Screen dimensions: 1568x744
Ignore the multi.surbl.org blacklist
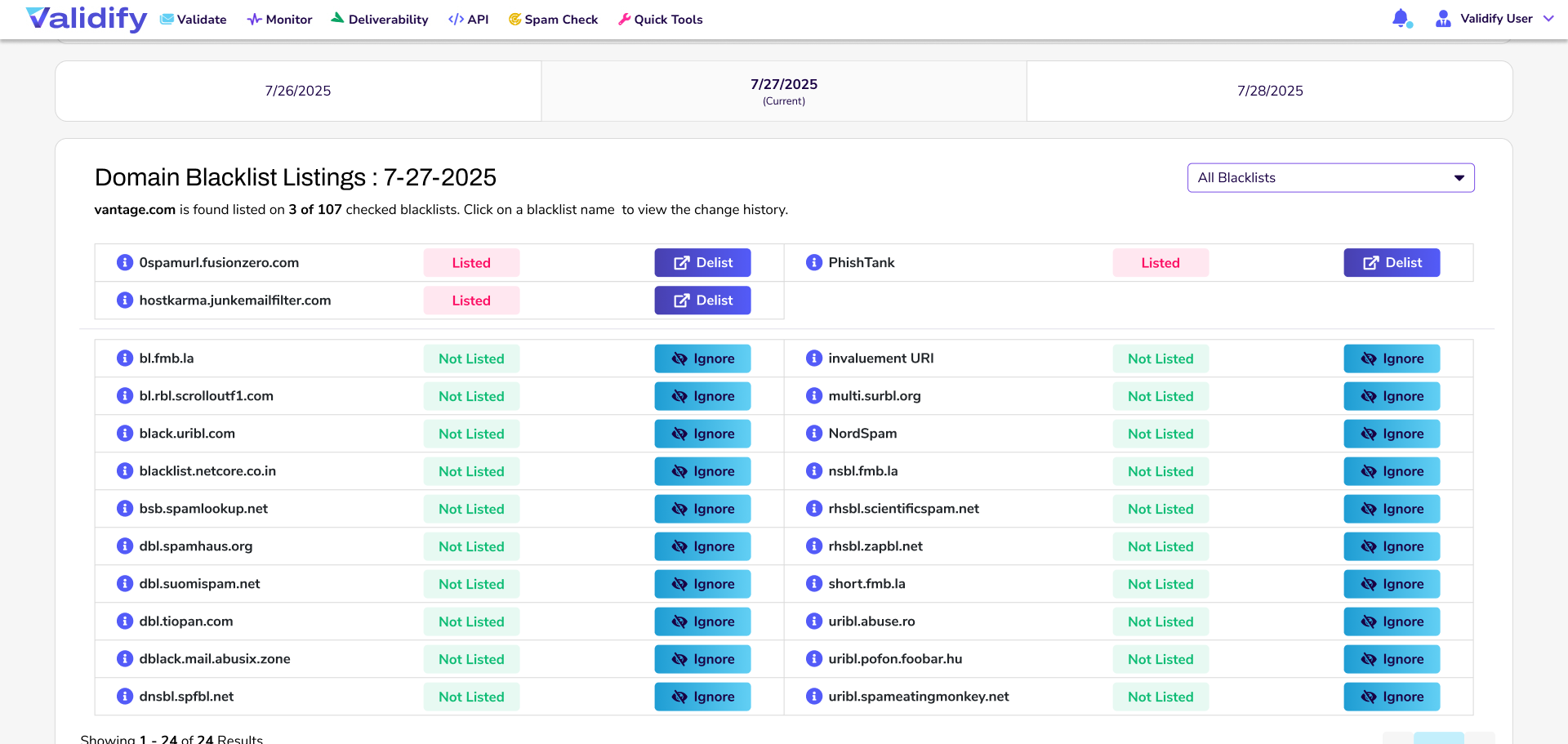pyautogui.click(x=1392, y=396)
